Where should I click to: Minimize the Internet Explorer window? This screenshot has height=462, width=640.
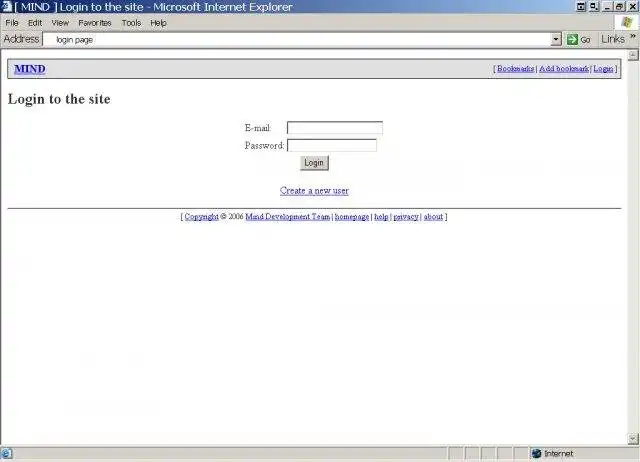pyautogui.click(x=608, y=7)
